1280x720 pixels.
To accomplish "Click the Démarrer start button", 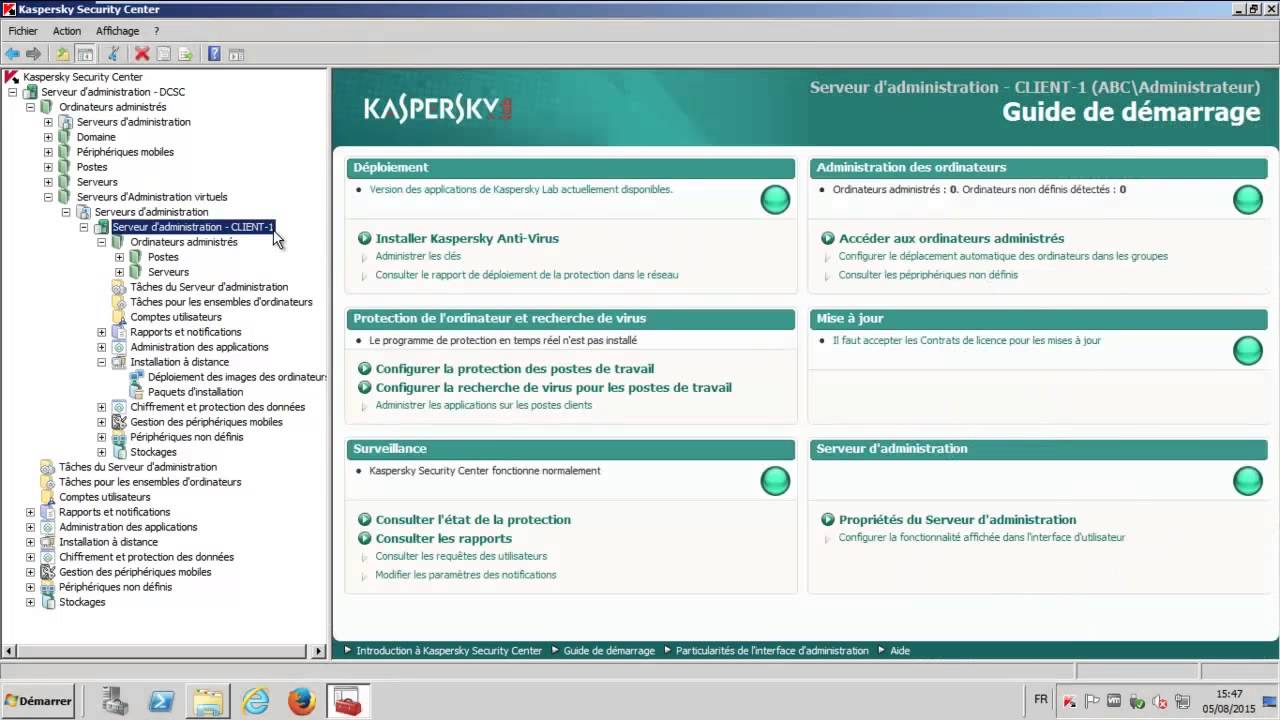I will tap(39, 701).
